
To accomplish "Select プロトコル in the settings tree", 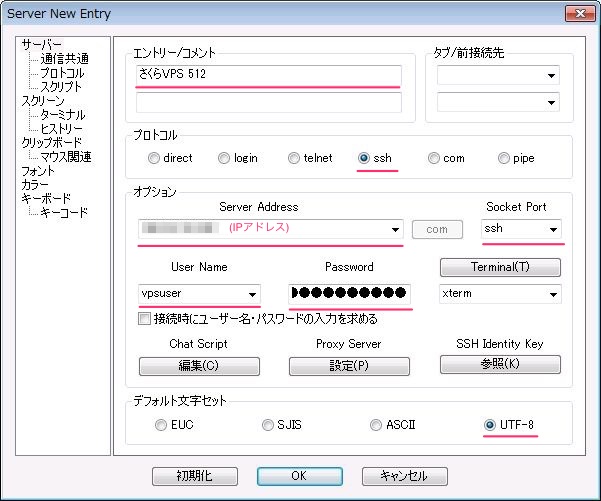I will coord(62,73).
